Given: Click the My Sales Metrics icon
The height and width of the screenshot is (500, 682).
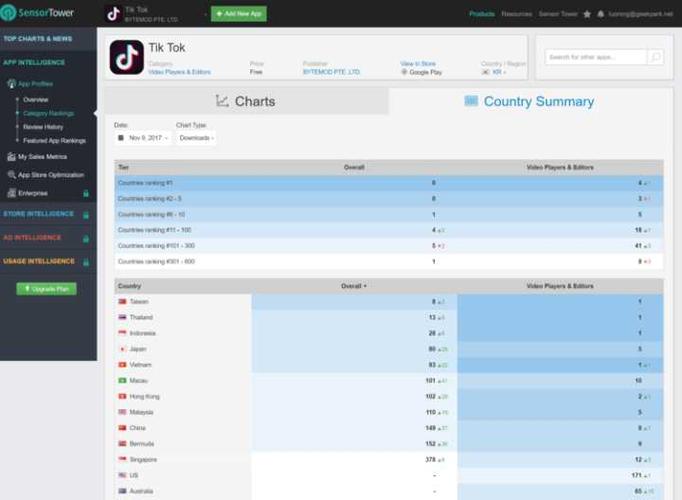Looking at the screenshot, I should (11, 157).
